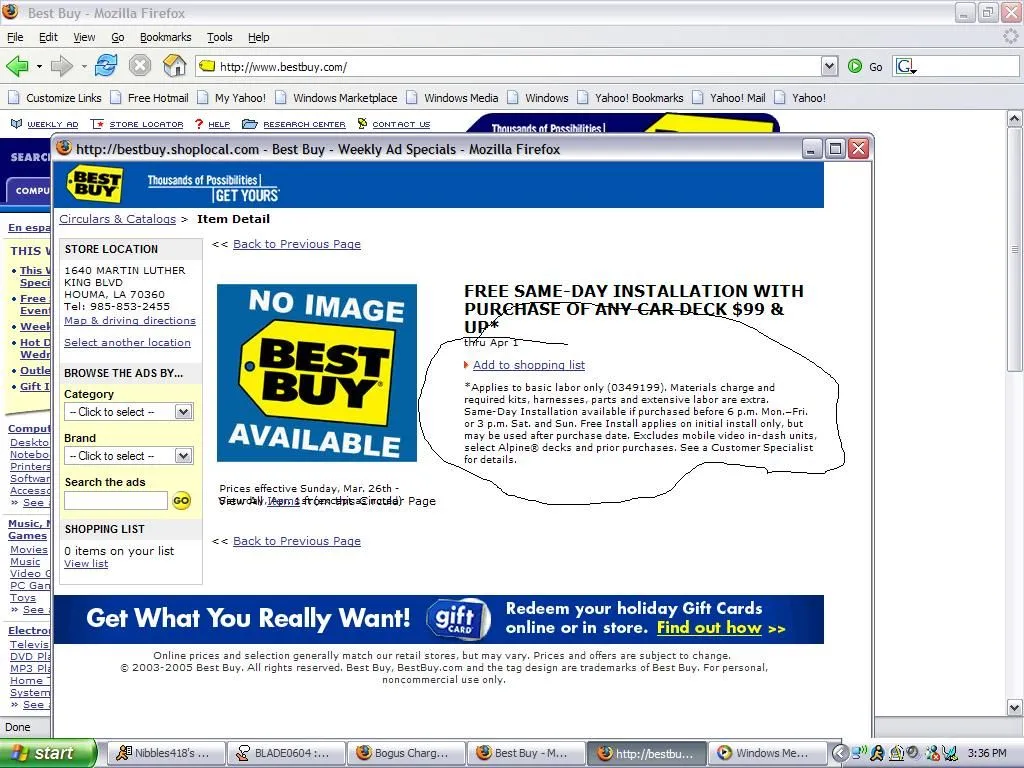Click the Toys link in background sidebar
Screen dimensions: 1024x768
[23, 598]
